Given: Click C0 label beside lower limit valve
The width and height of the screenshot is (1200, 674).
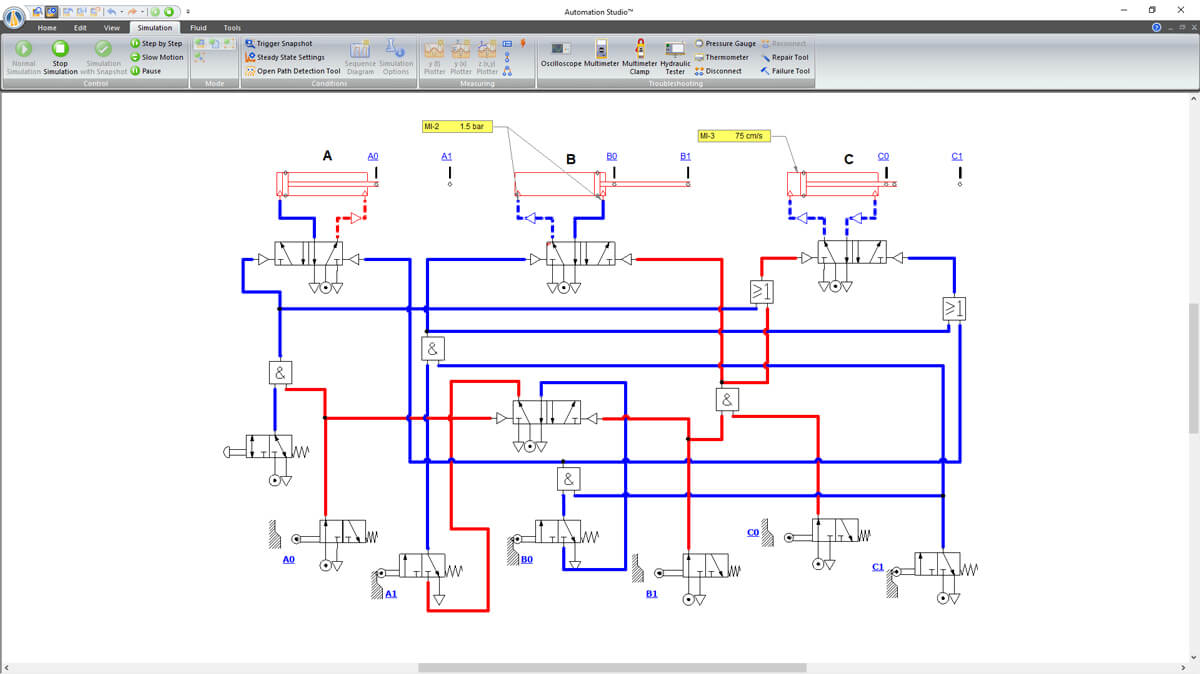Looking at the screenshot, I should click(753, 533).
